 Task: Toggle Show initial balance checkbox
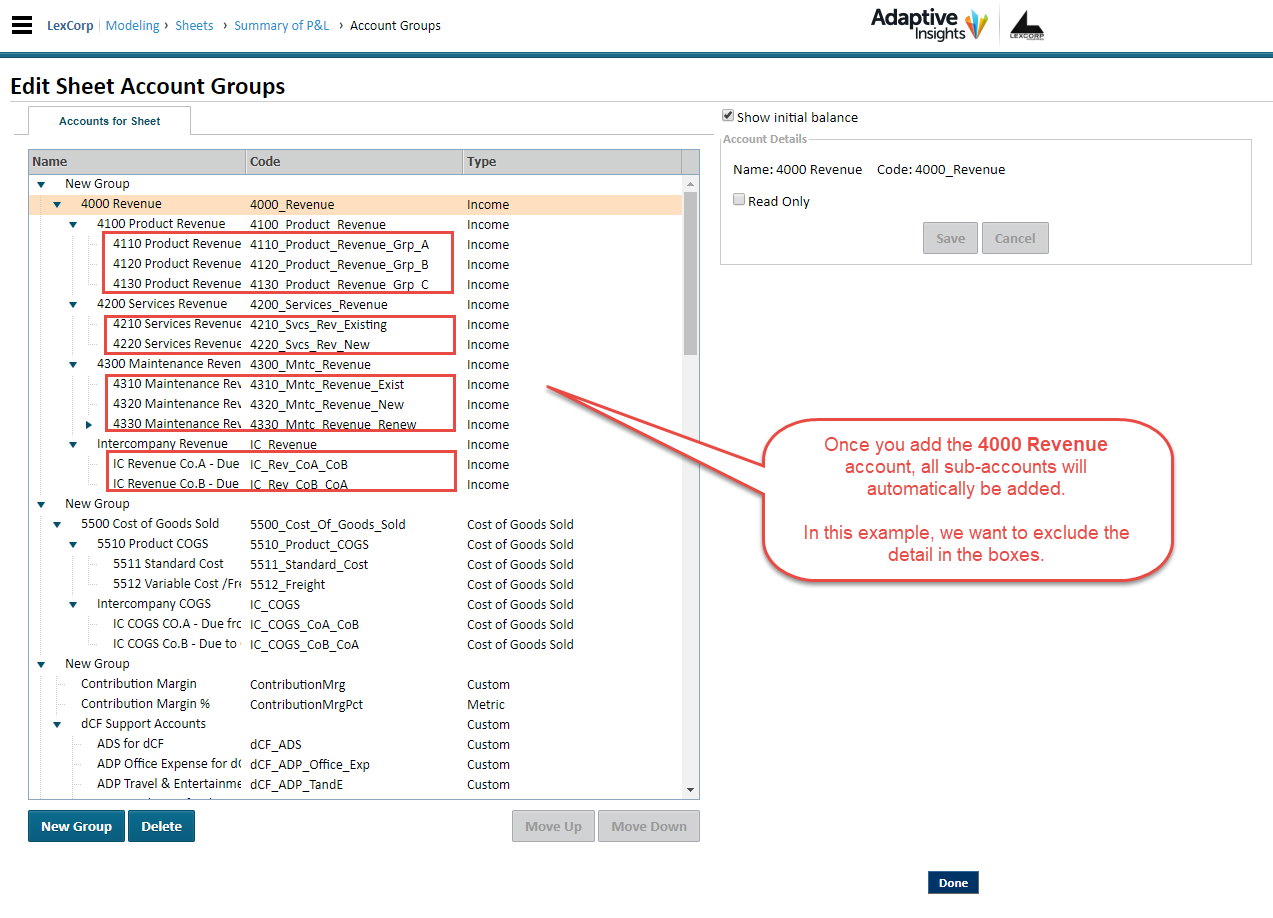pyautogui.click(x=728, y=116)
